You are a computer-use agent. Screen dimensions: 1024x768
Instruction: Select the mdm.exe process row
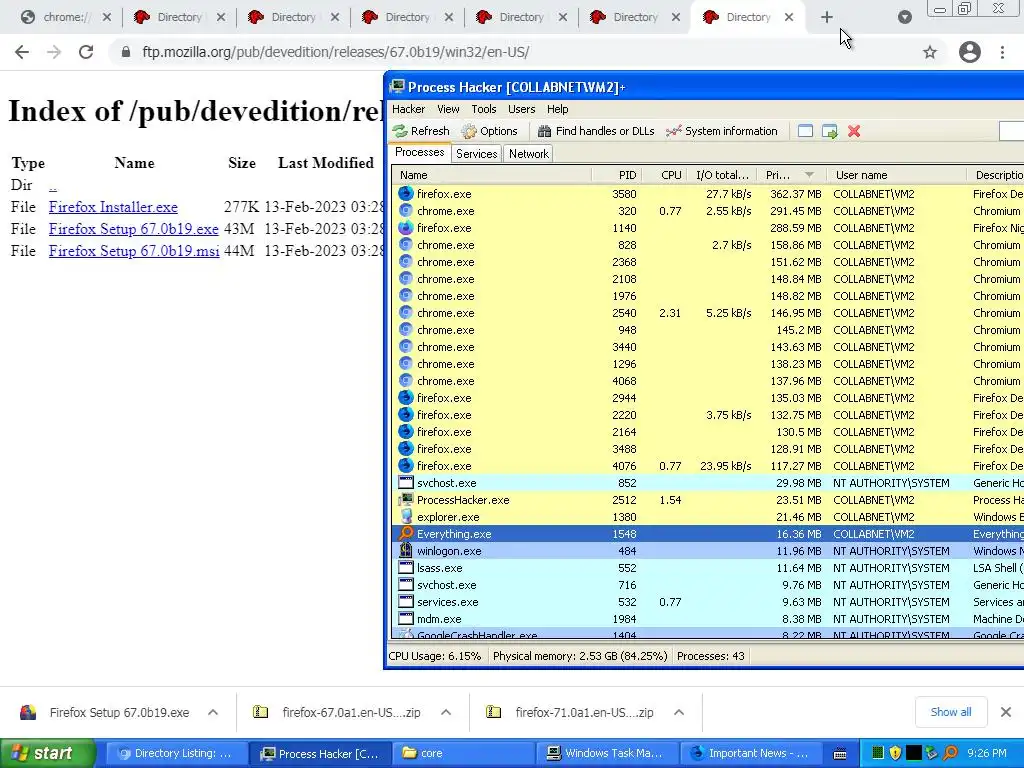tap(707, 618)
